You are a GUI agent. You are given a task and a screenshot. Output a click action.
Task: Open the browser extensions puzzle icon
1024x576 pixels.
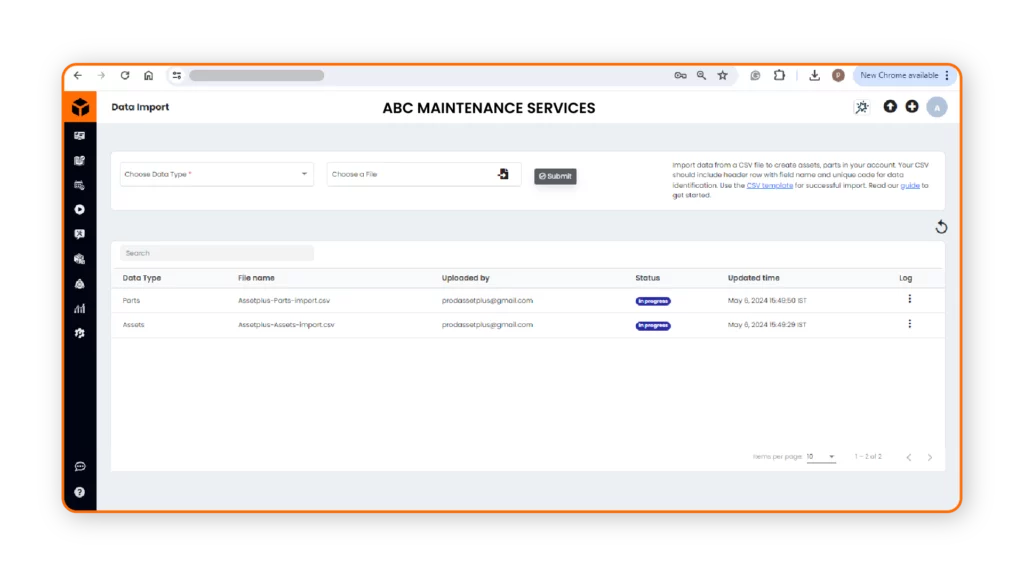(779, 75)
